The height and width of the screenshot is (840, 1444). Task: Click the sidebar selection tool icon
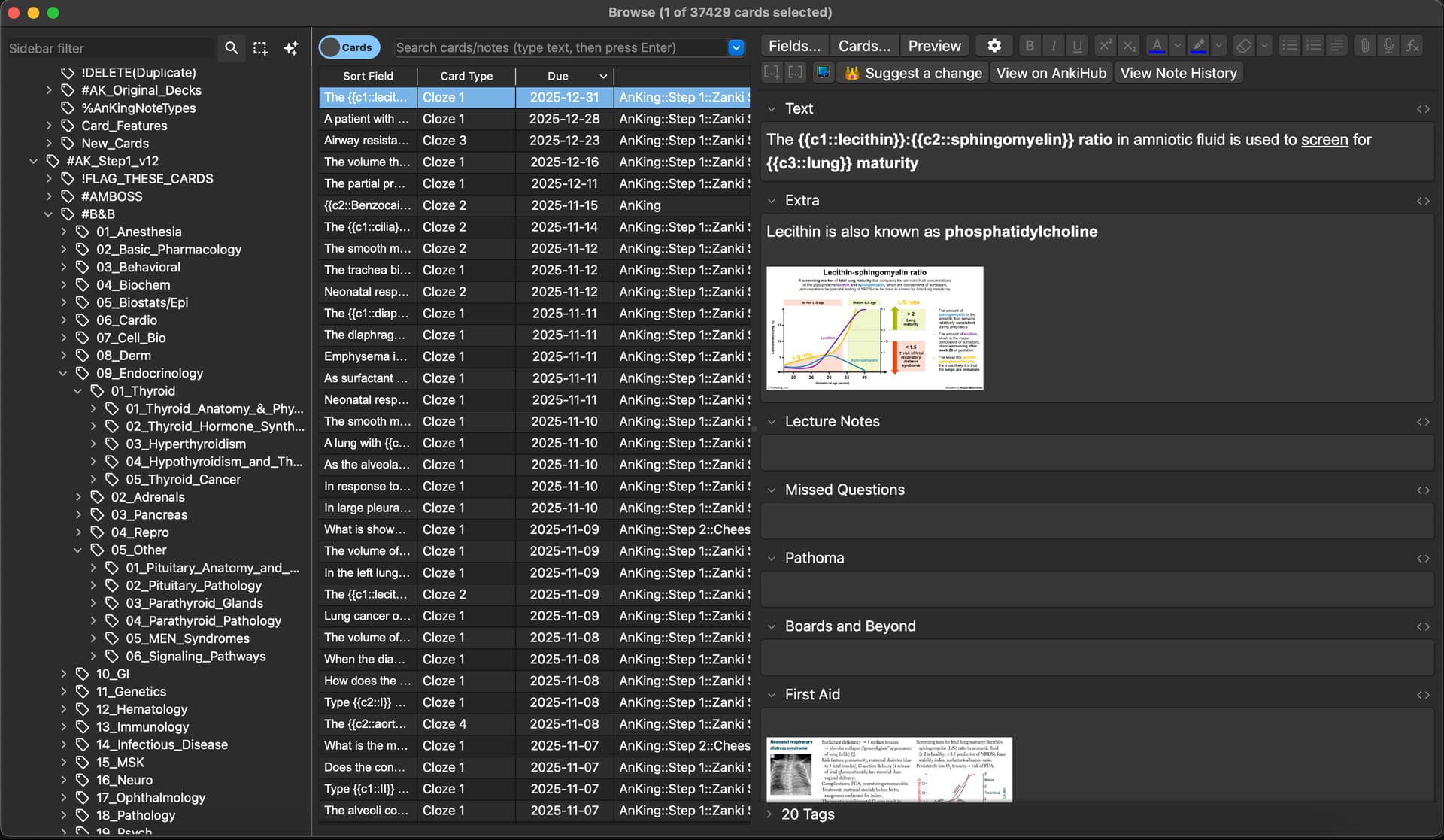260,48
